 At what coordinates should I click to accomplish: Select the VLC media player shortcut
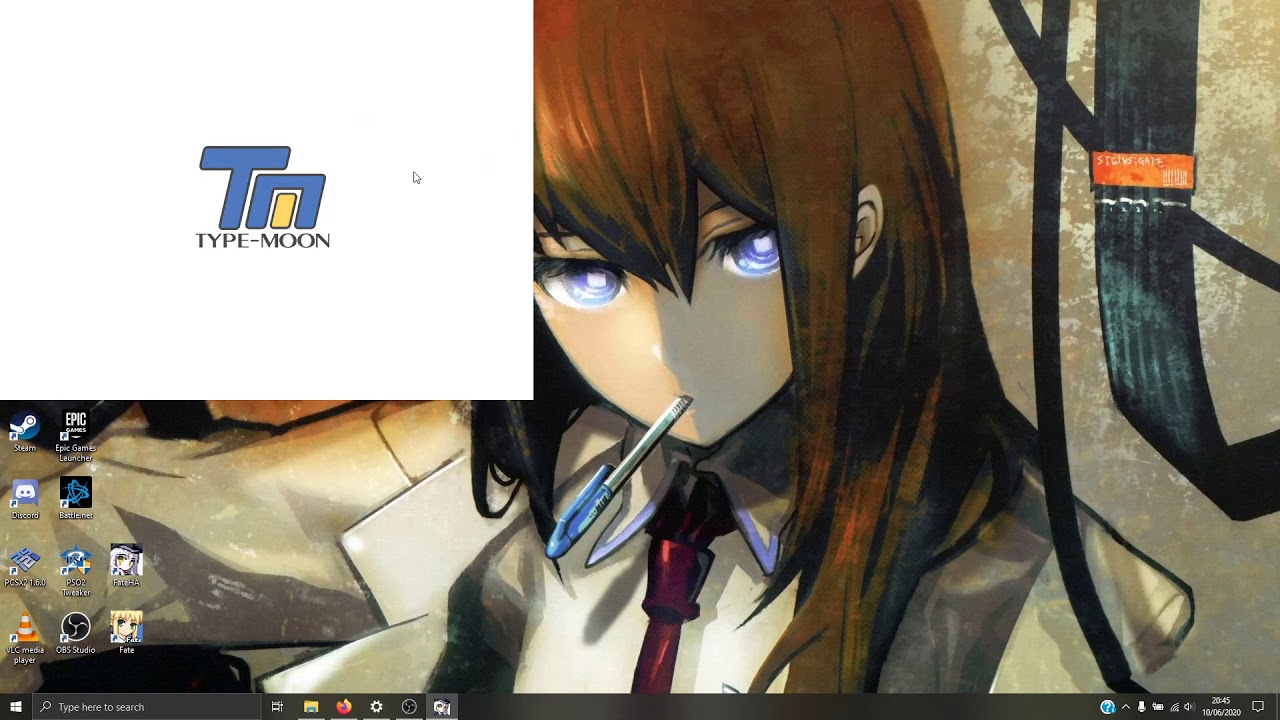coord(25,638)
